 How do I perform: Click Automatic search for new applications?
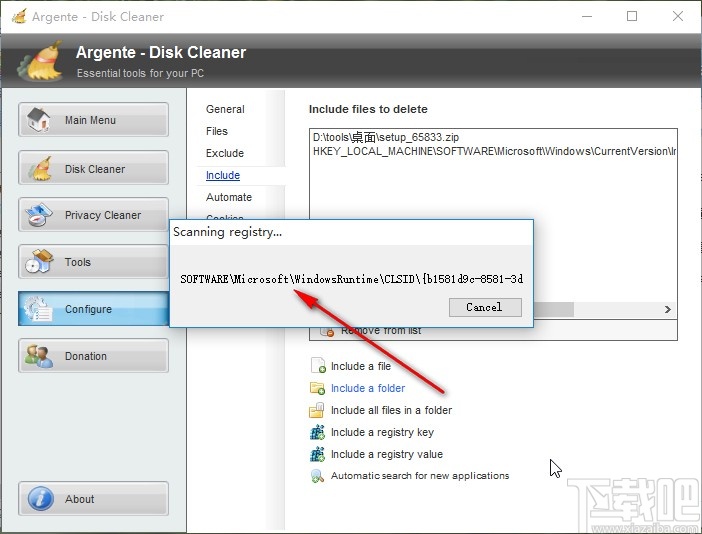coord(420,475)
